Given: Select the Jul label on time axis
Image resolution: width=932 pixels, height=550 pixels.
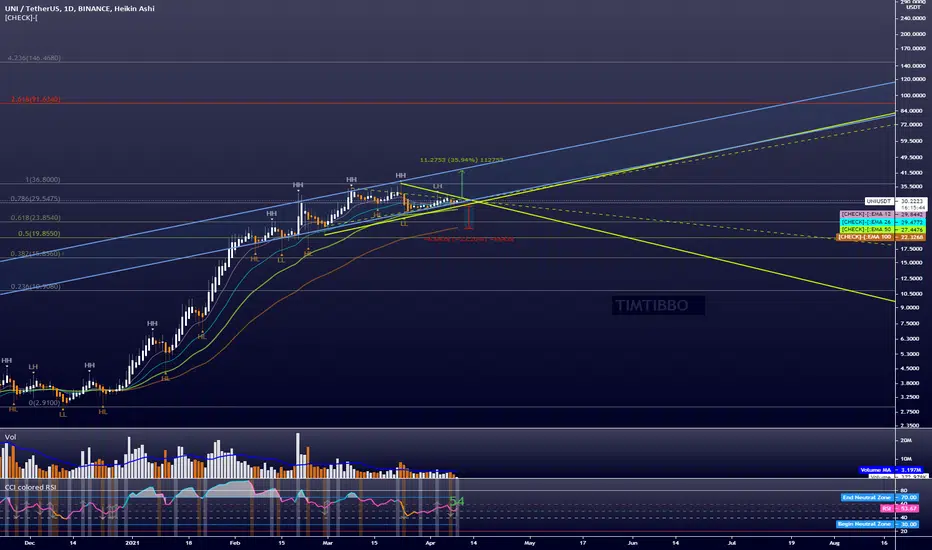Looking at the screenshot, I should pos(732,543).
